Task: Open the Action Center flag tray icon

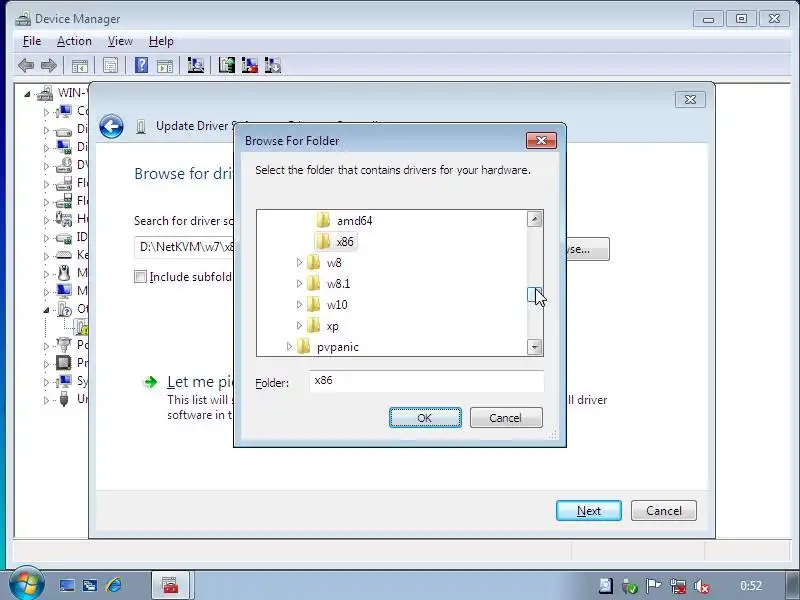Action: click(653, 586)
